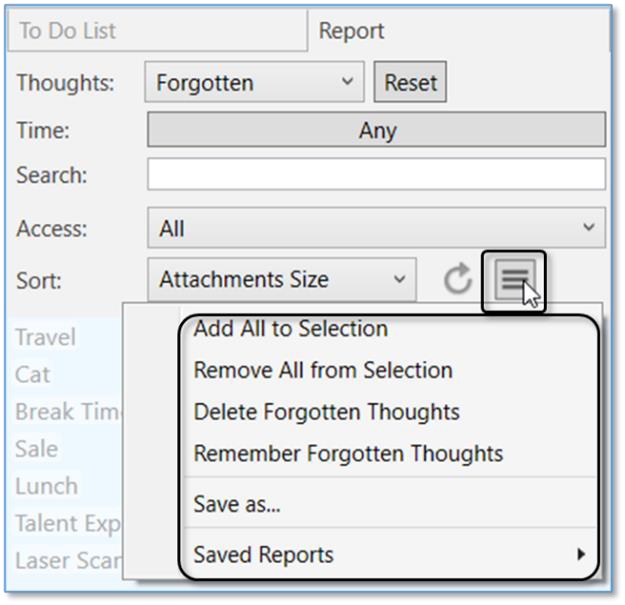The image size is (625, 605).
Task: Open the report options menu icon
Action: tap(513, 281)
